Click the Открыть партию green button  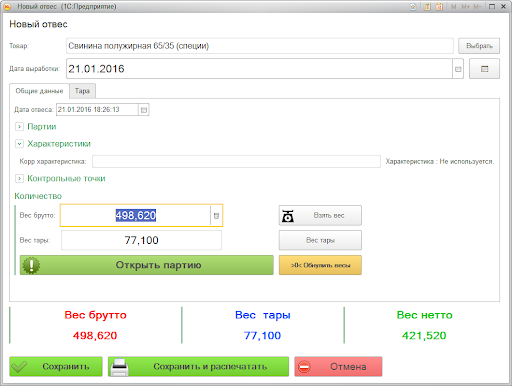pyautogui.click(x=147, y=265)
